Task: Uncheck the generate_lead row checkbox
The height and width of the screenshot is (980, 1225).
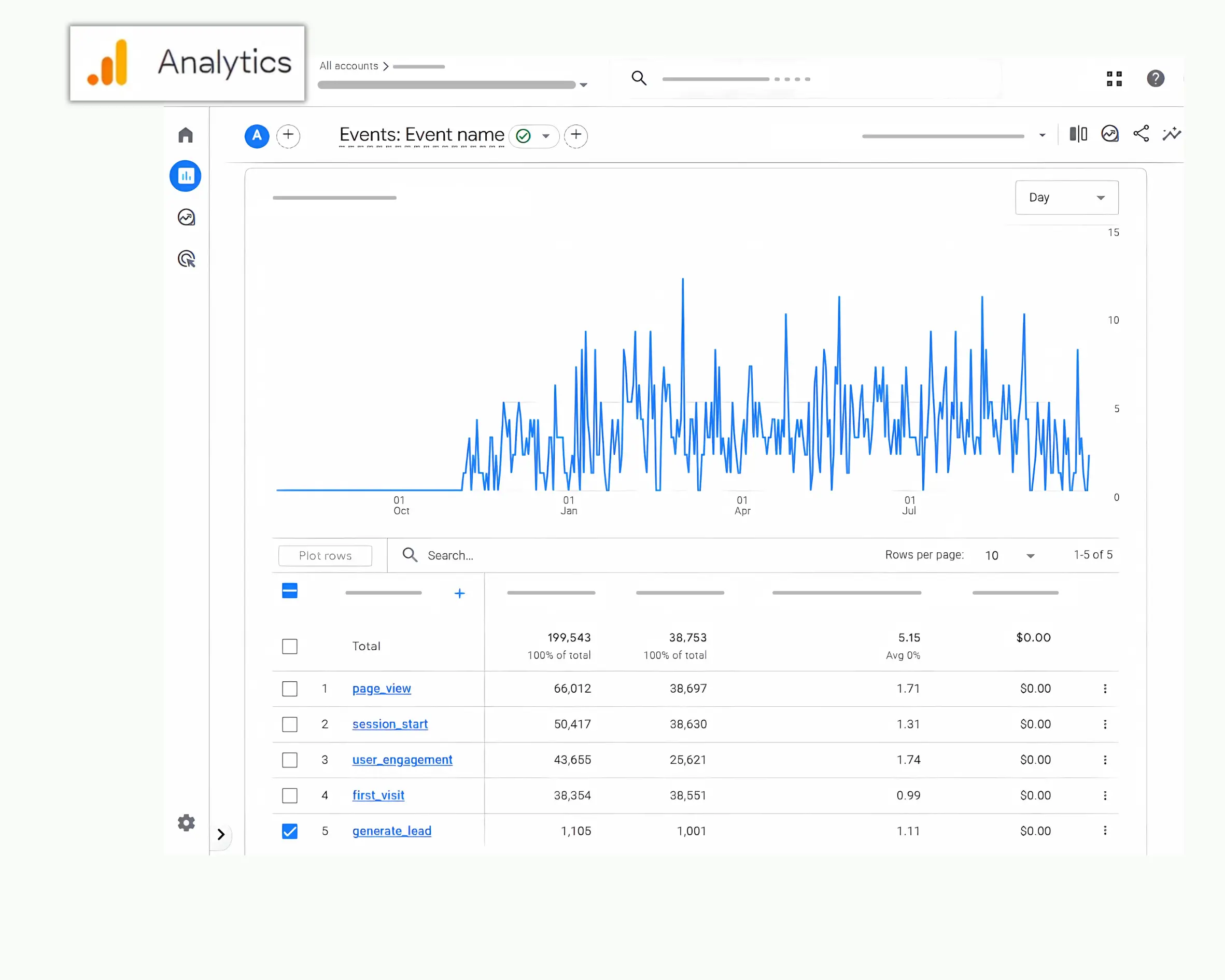Action: (290, 831)
